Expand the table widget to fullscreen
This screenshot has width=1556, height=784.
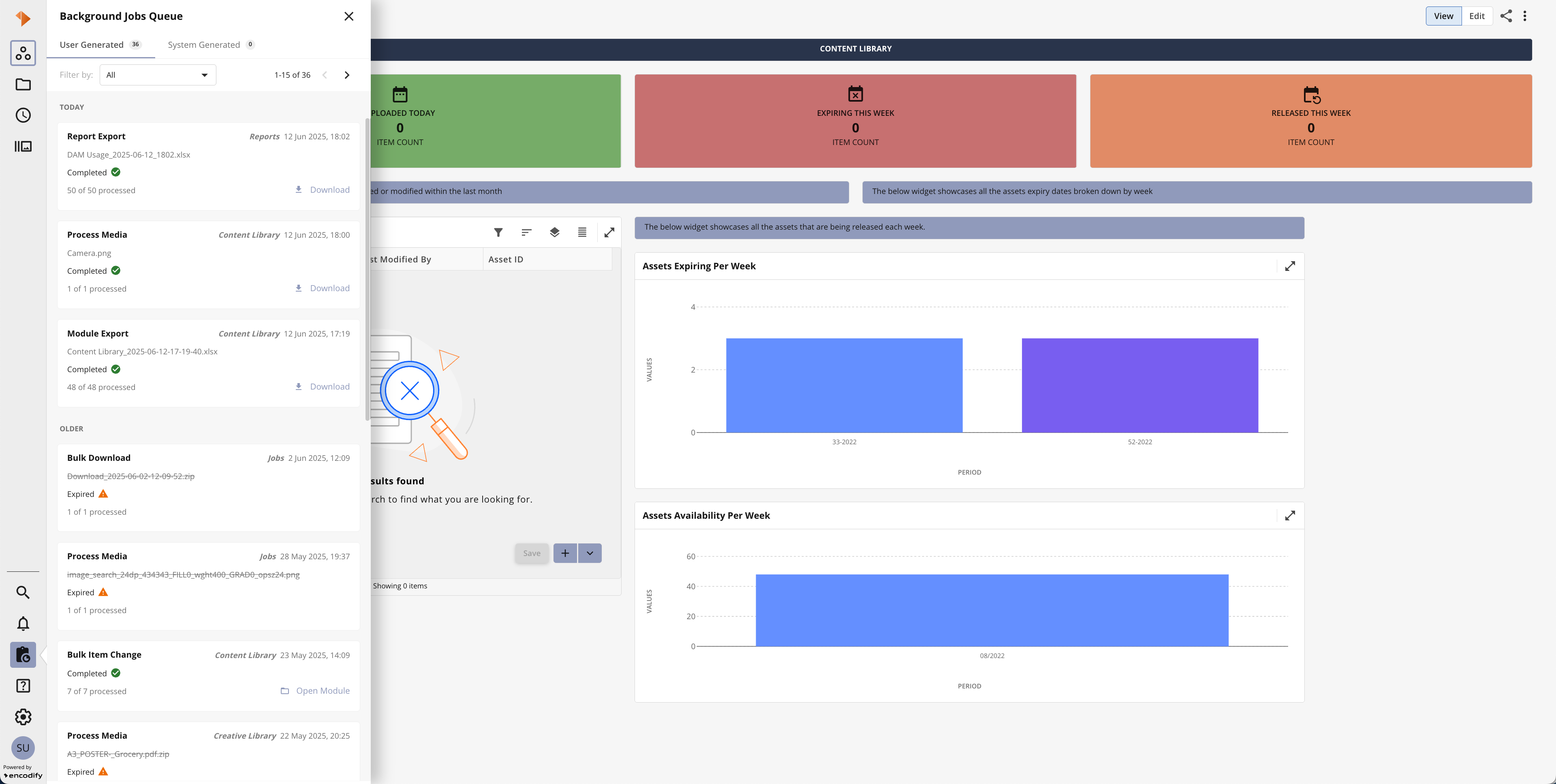[x=609, y=232]
